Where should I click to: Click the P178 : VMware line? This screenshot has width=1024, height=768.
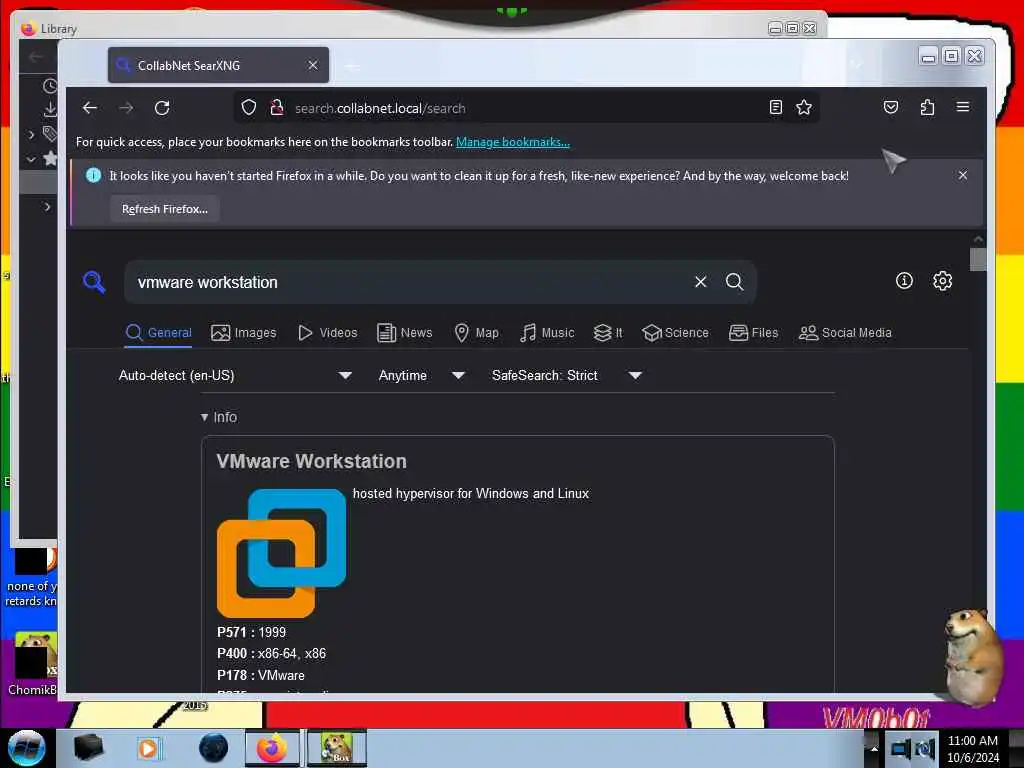click(x=261, y=675)
